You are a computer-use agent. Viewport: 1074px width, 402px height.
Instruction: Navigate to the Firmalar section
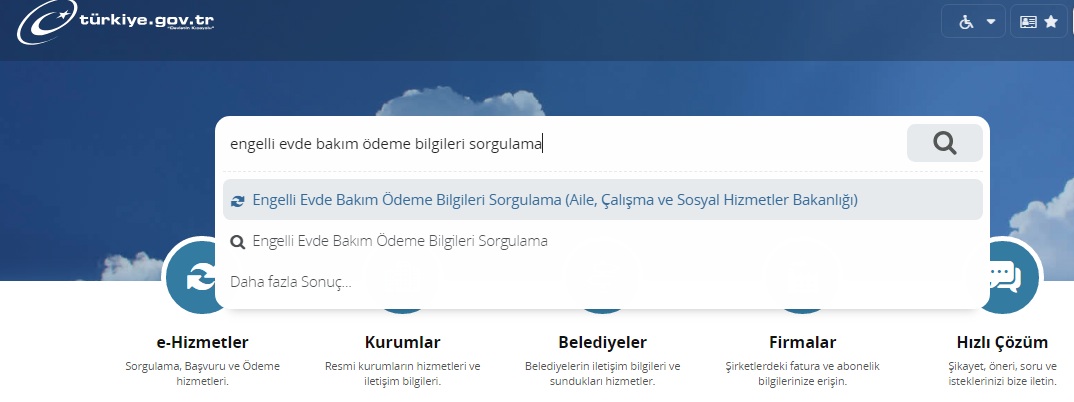(x=802, y=342)
